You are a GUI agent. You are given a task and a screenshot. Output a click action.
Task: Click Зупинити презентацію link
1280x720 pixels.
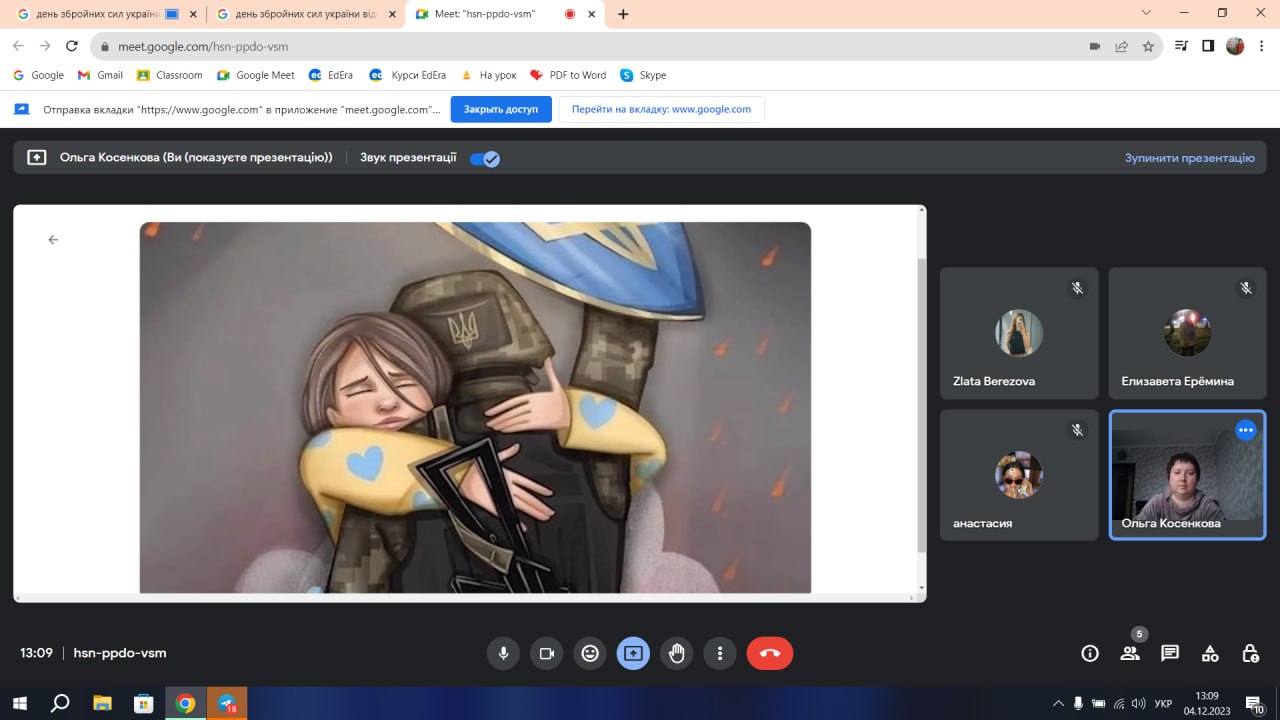point(1189,158)
